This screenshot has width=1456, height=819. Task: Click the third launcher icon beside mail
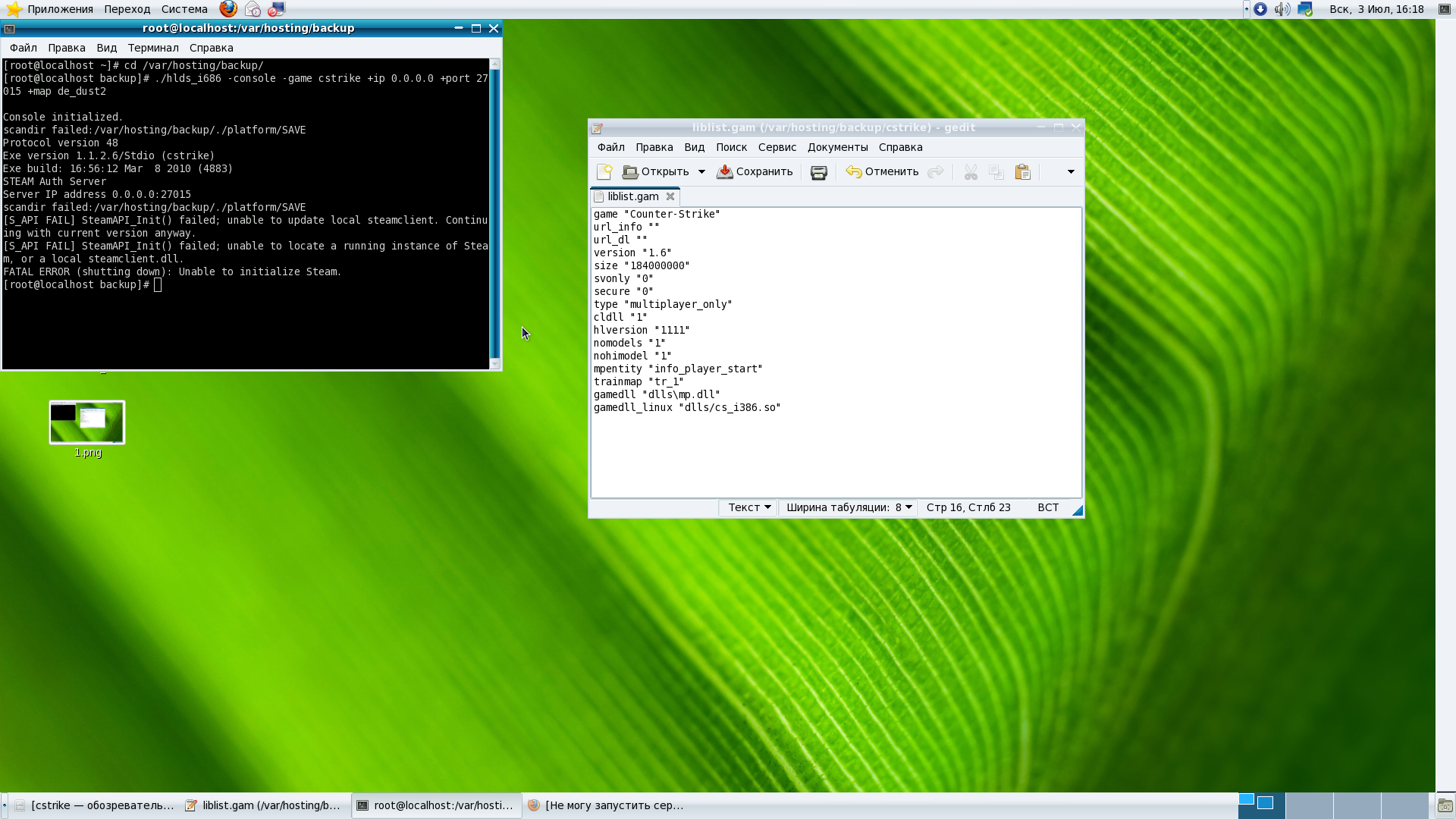(276, 9)
